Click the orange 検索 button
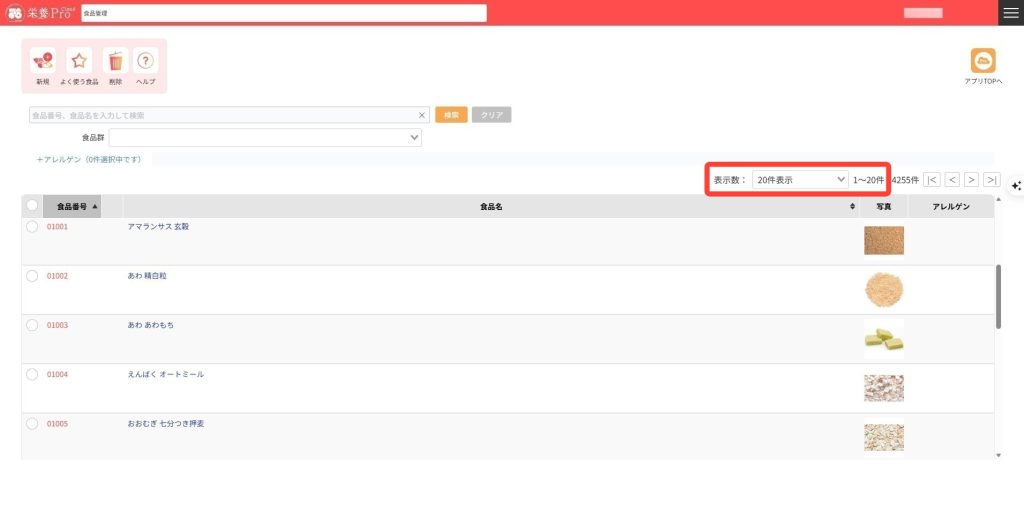Viewport: 1024px width, 511px height. [451, 115]
